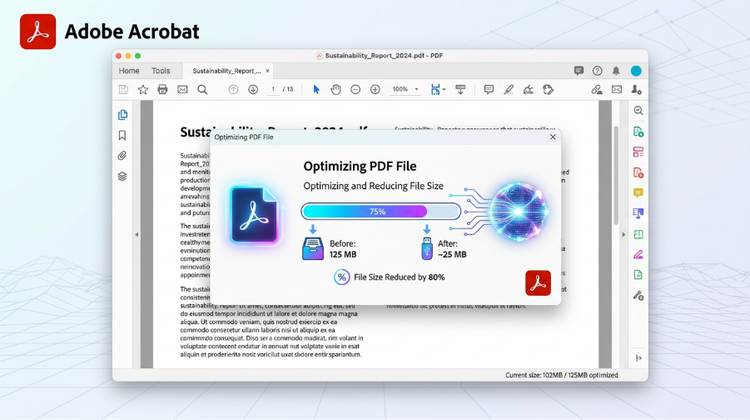The image size is (750, 420).
Task: Go to previous page arrow icon
Action: 233,89
